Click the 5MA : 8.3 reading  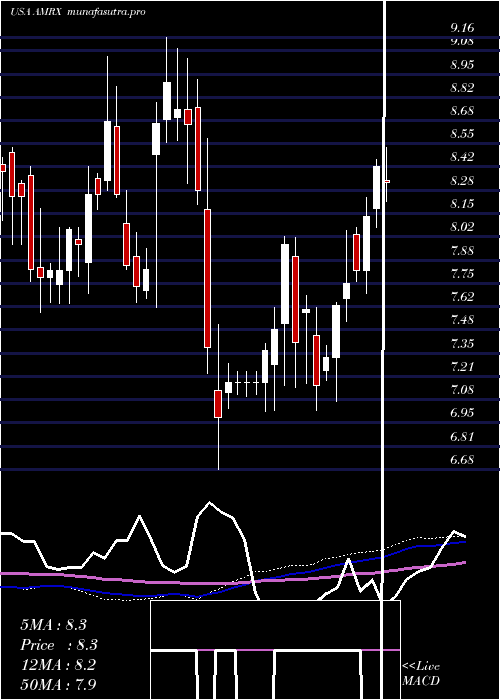coord(54,625)
